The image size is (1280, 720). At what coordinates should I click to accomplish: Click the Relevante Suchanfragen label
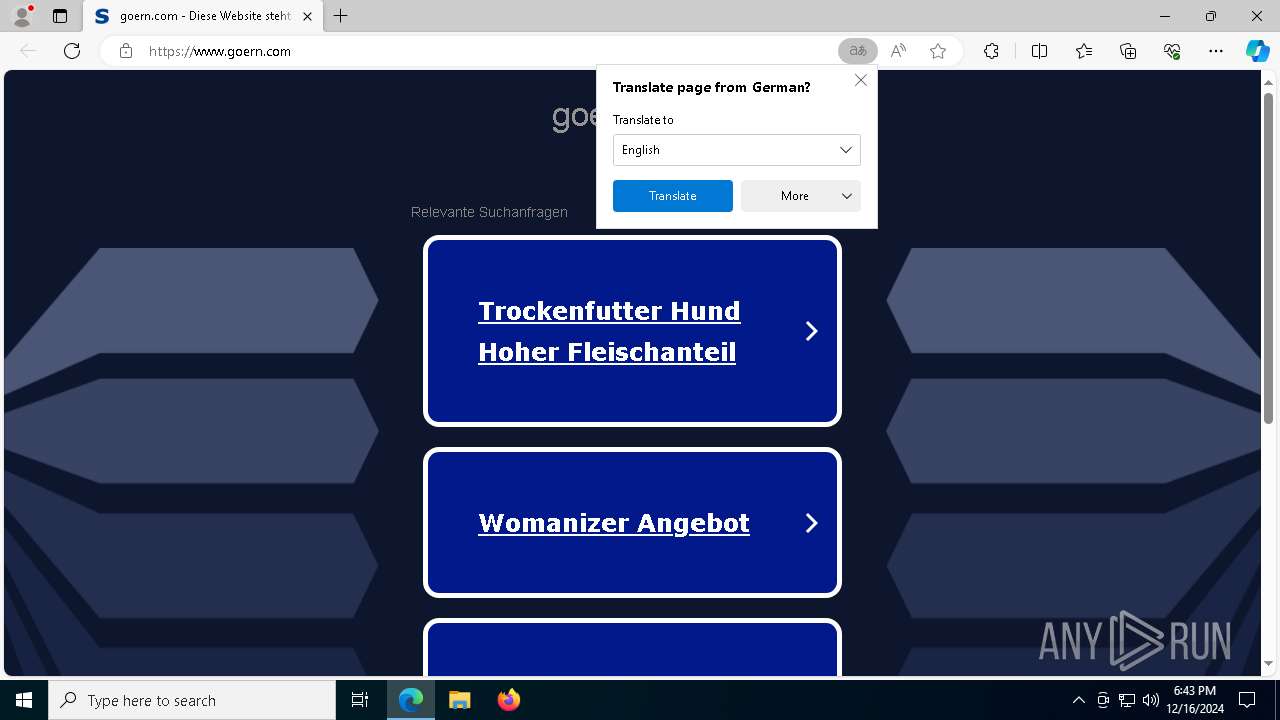point(489,212)
